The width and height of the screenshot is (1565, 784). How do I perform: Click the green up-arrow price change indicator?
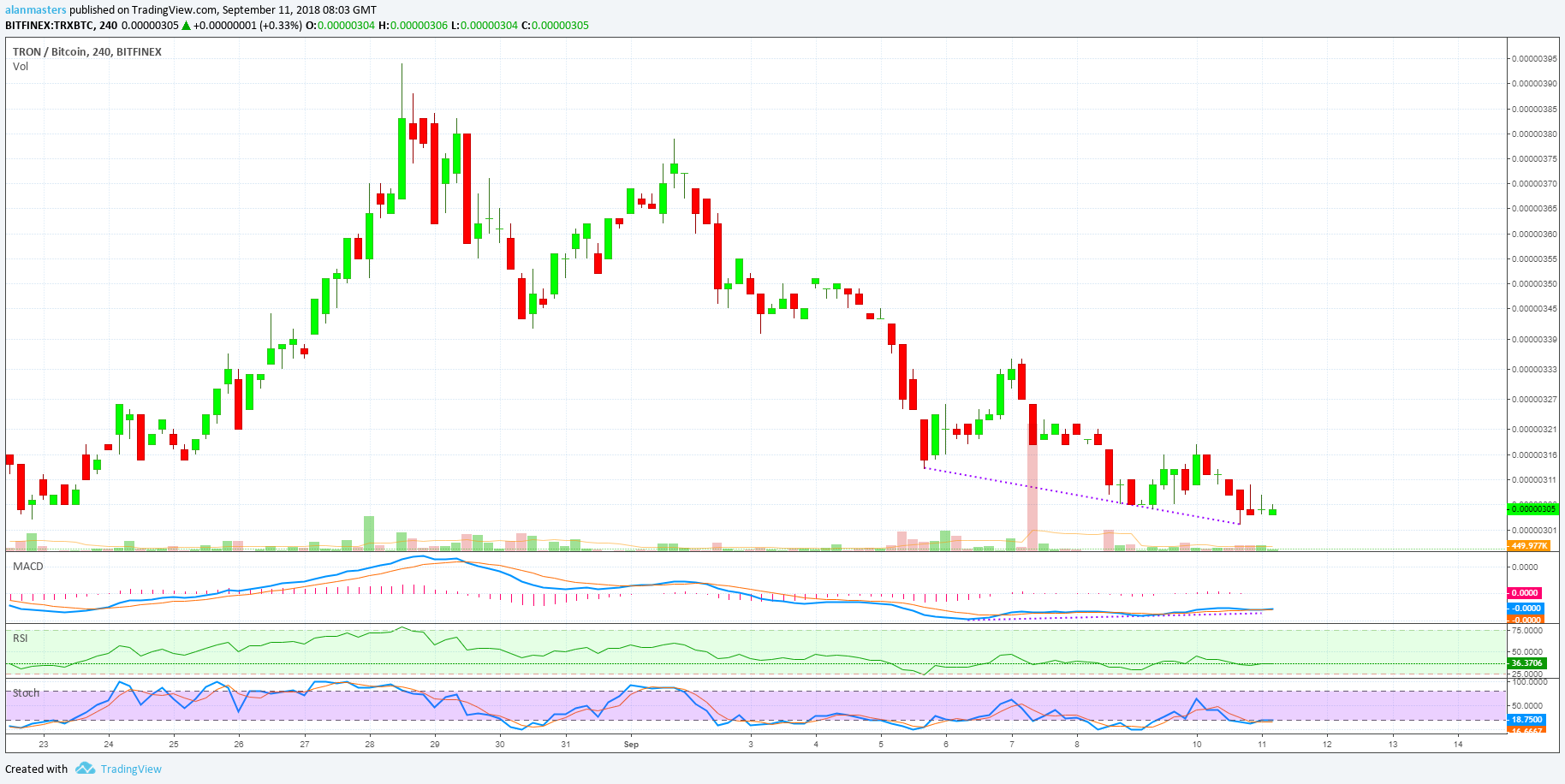coord(186,26)
